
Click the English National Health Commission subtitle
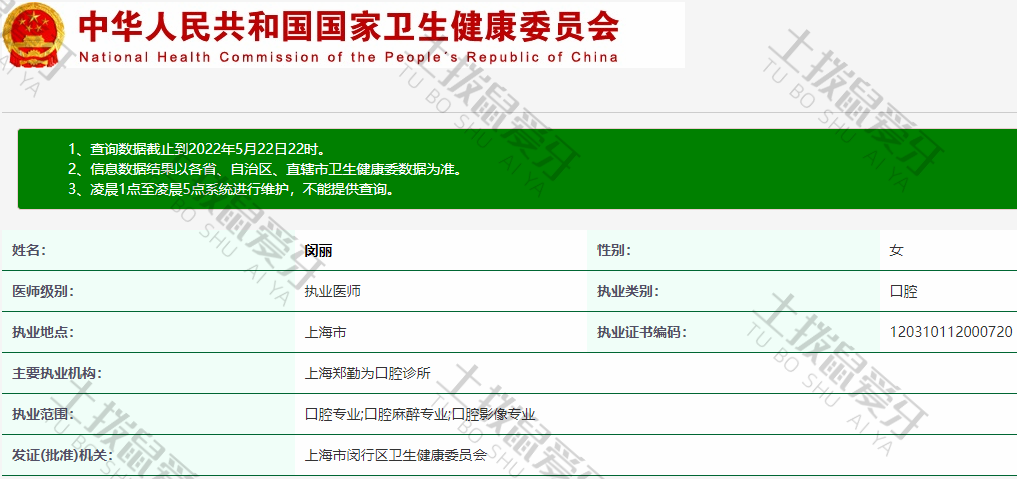coord(349,57)
